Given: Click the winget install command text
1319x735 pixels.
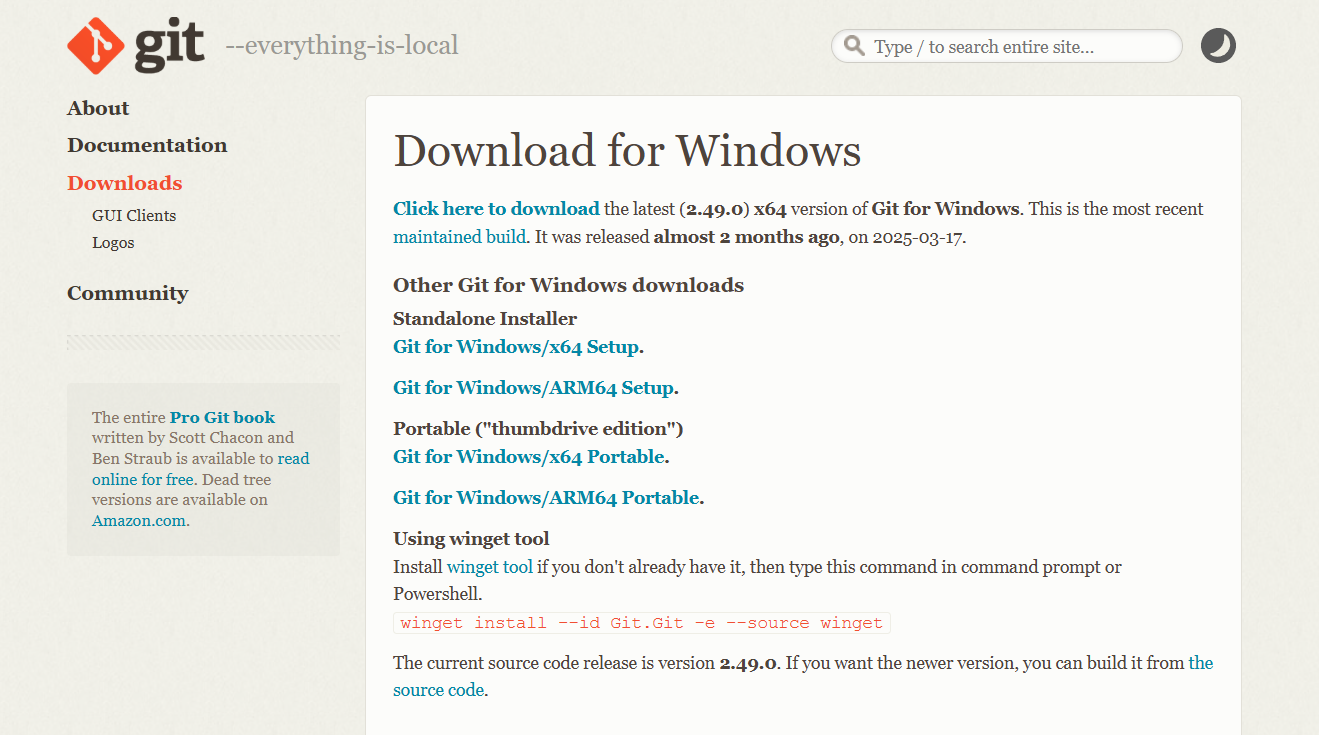Looking at the screenshot, I should pos(642,623).
